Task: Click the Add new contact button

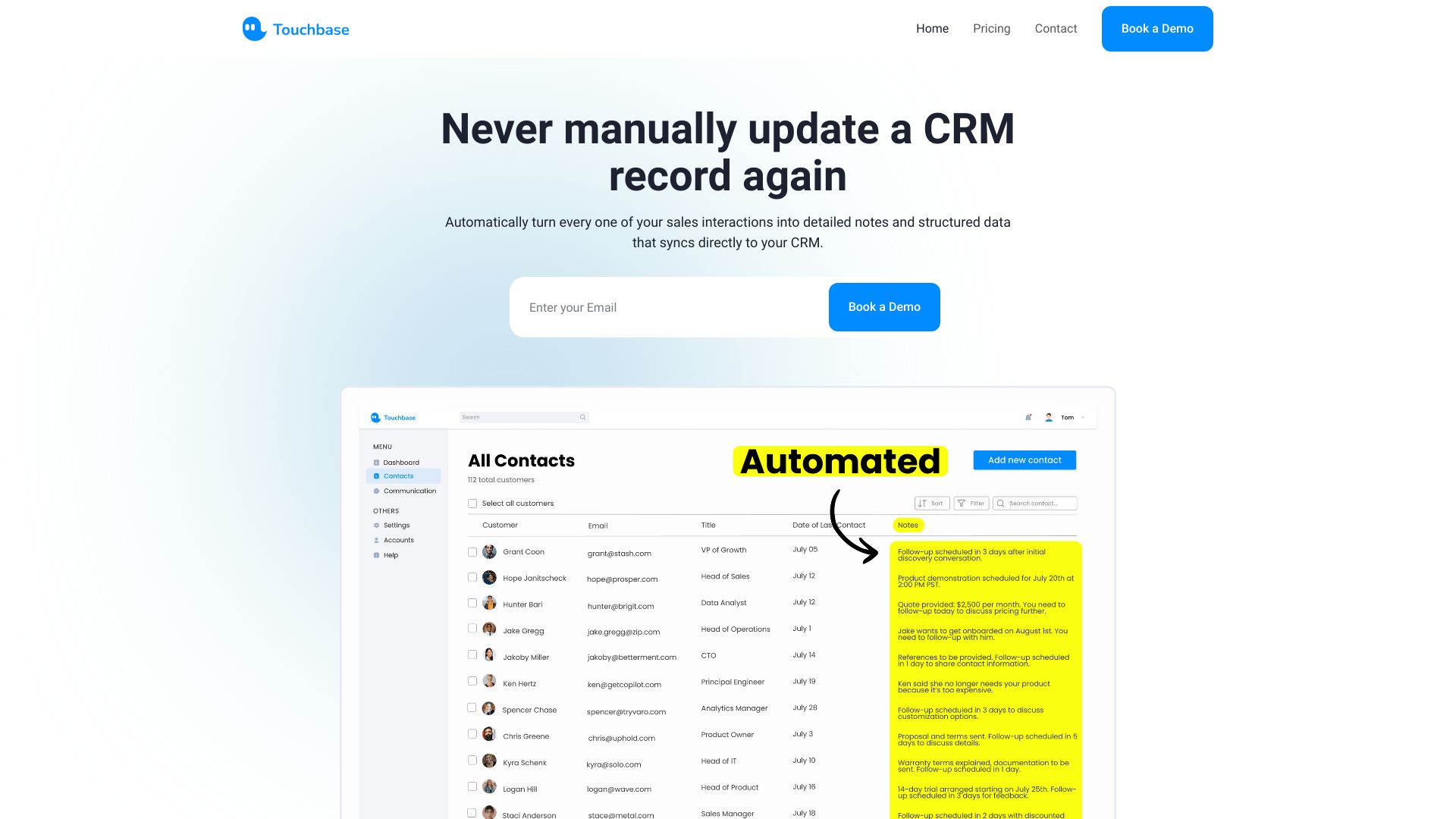Action: pos(1024,459)
